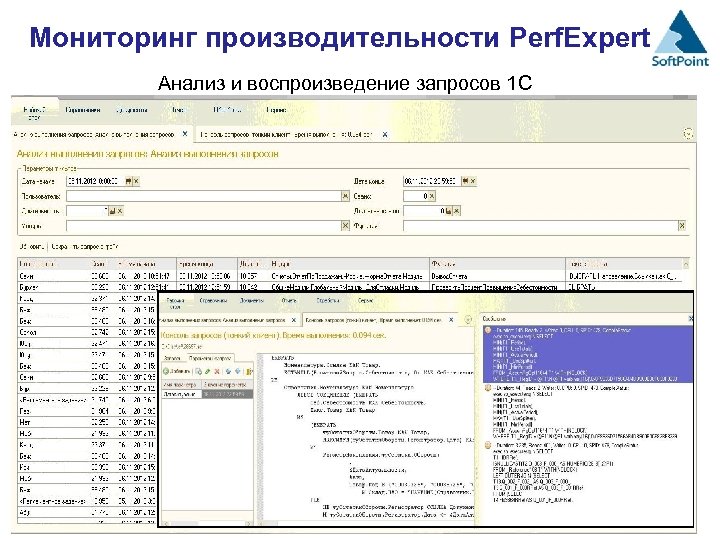Viewport: 720px width, 540px height.
Task: Open Обработки menu in overlay window
Action: point(328,300)
